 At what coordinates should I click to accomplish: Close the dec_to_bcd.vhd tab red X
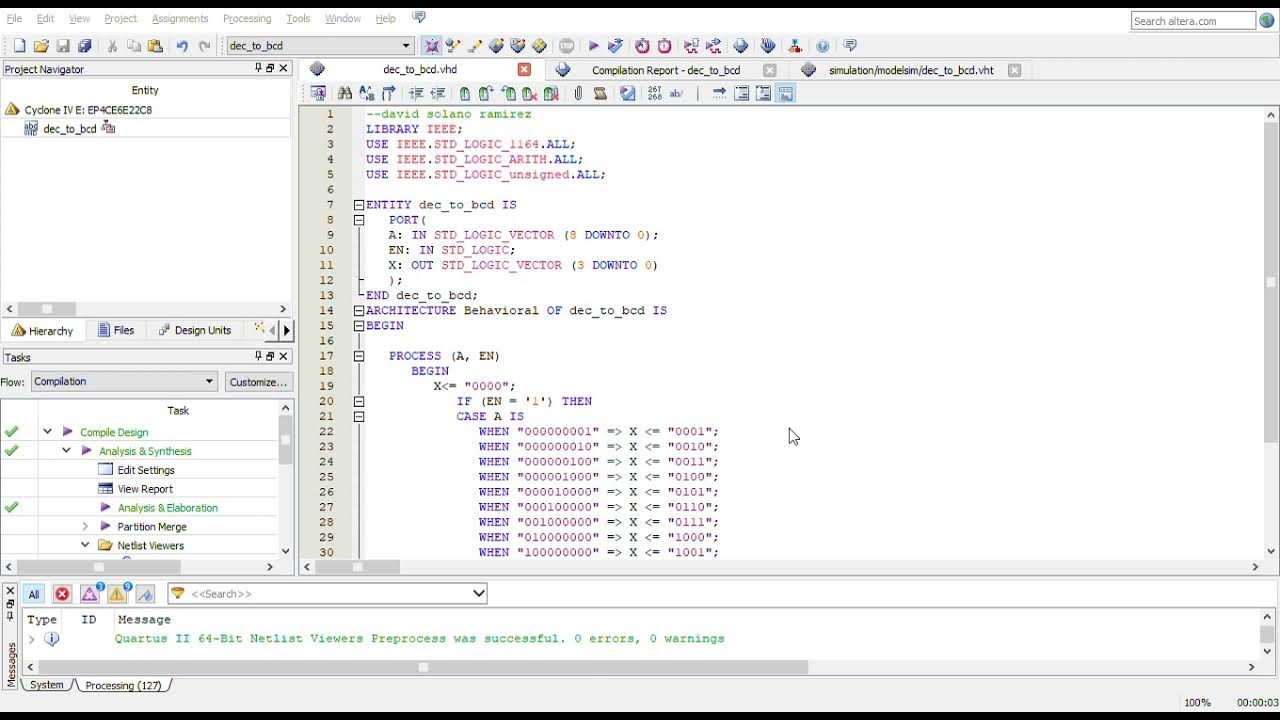point(524,70)
